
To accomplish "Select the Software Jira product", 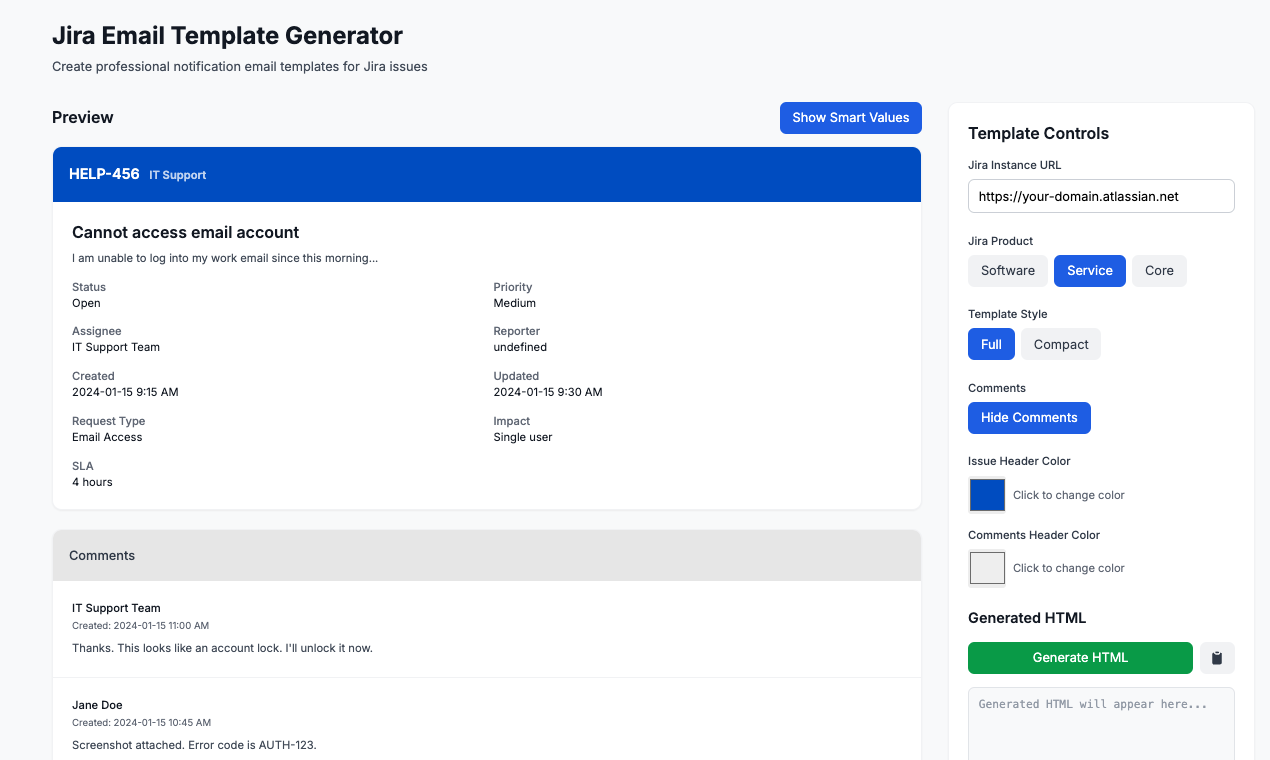I will point(1008,271).
